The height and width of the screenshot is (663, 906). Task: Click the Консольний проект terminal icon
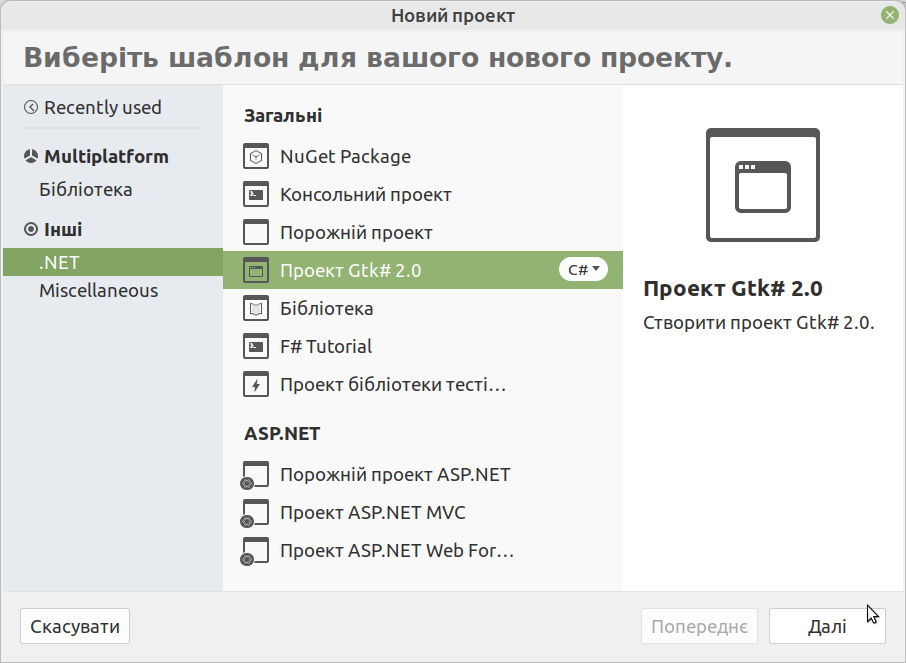tap(256, 195)
